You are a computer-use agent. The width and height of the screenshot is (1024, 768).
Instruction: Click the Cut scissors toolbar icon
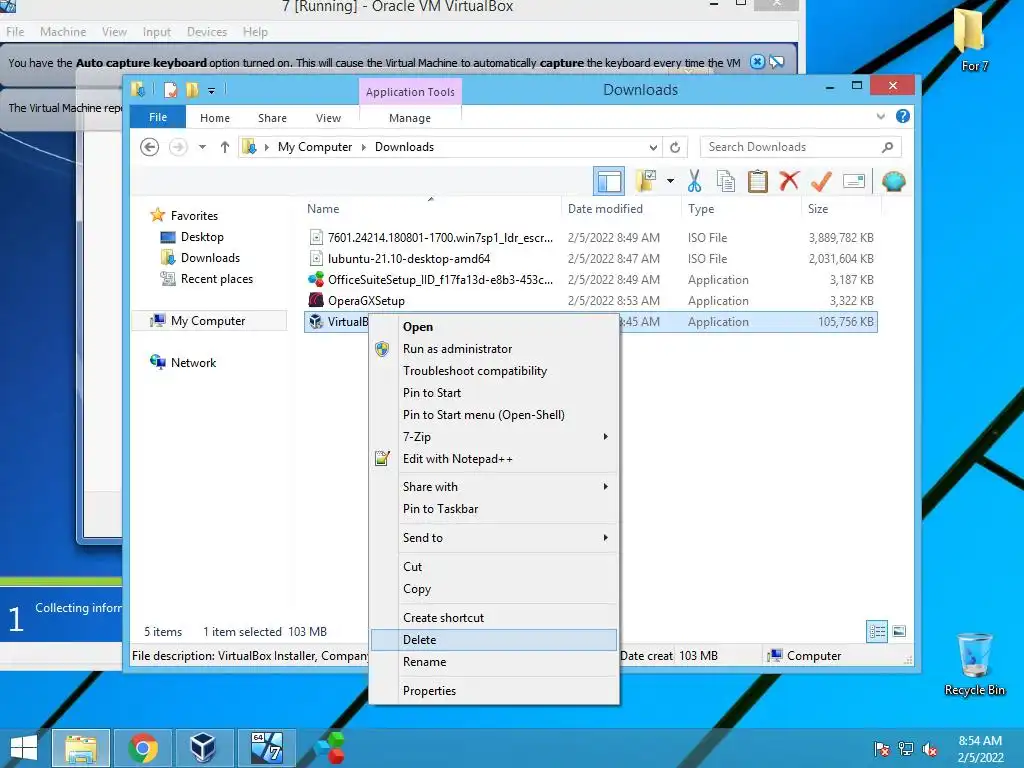point(694,182)
